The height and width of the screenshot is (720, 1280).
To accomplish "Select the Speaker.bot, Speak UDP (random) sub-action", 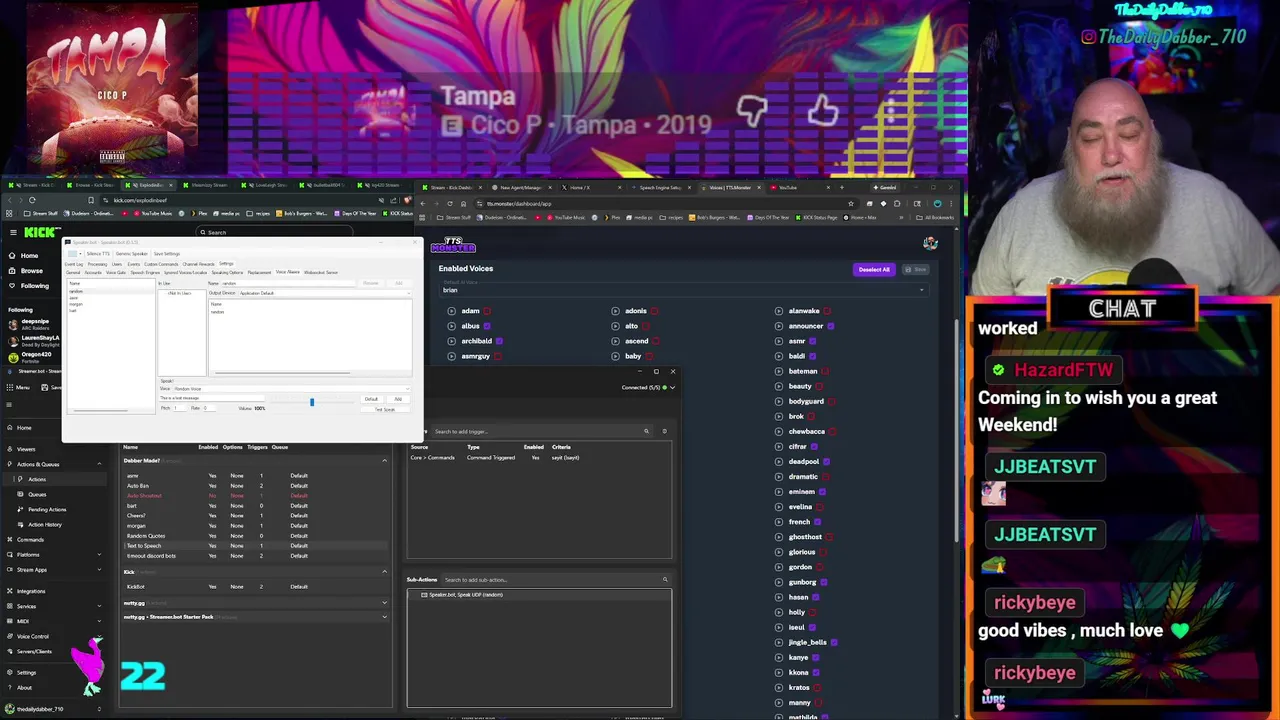I will [x=539, y=595].
